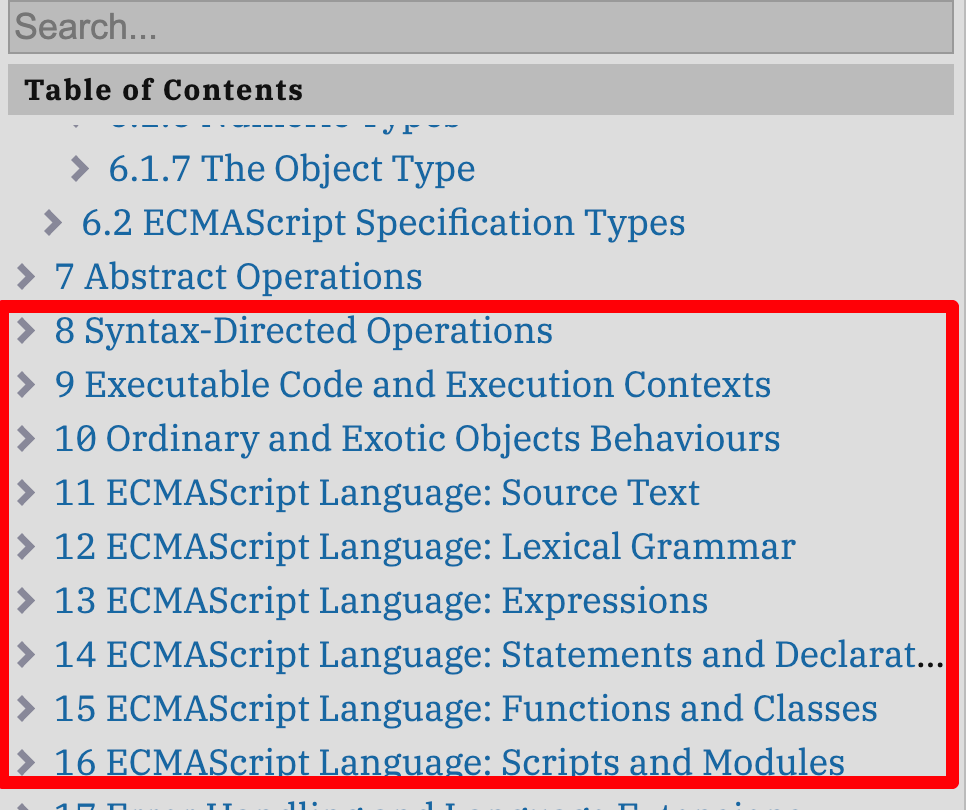Open 14 ECMAScript Language: Statements and Declarations

(499, 655)
